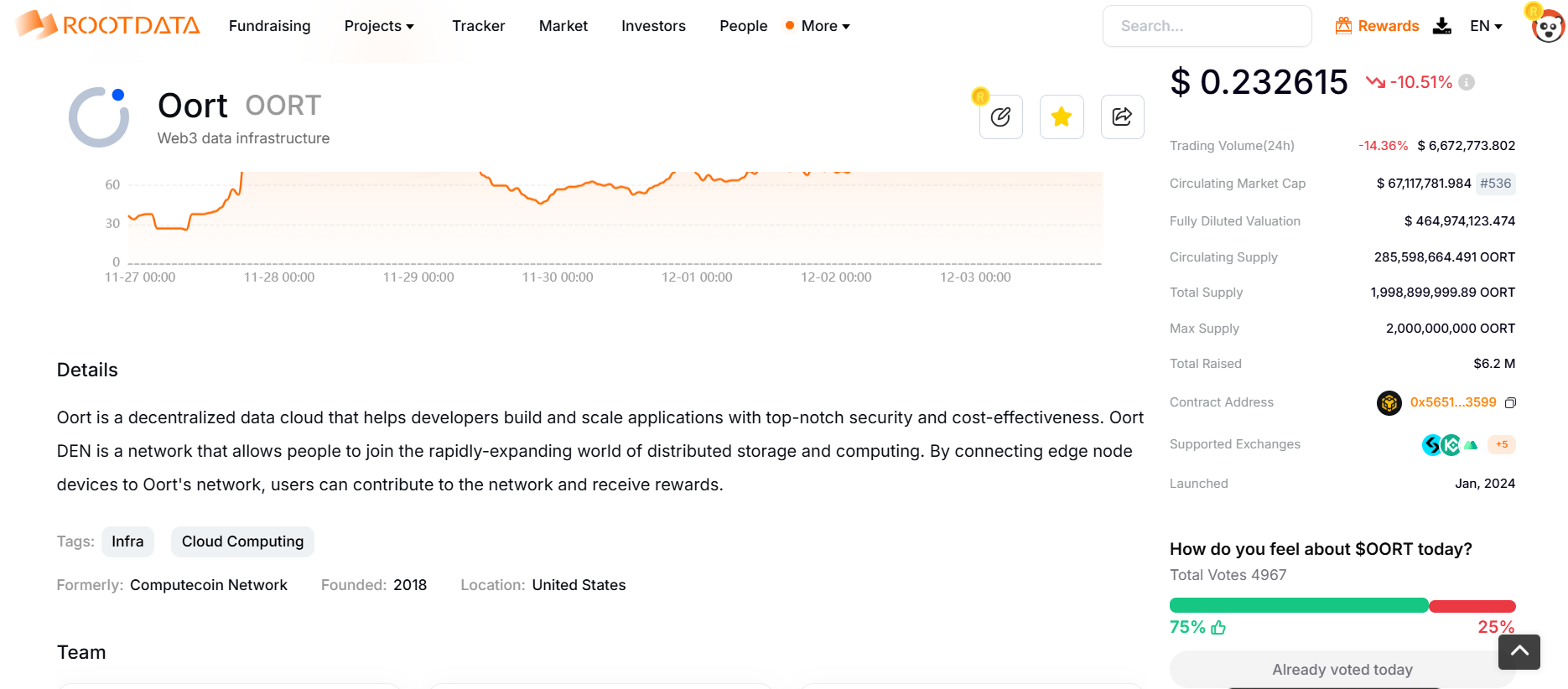This screenshot has width=1568, height=689.
Task: Click the edit project info icon
Action: 1000,117
